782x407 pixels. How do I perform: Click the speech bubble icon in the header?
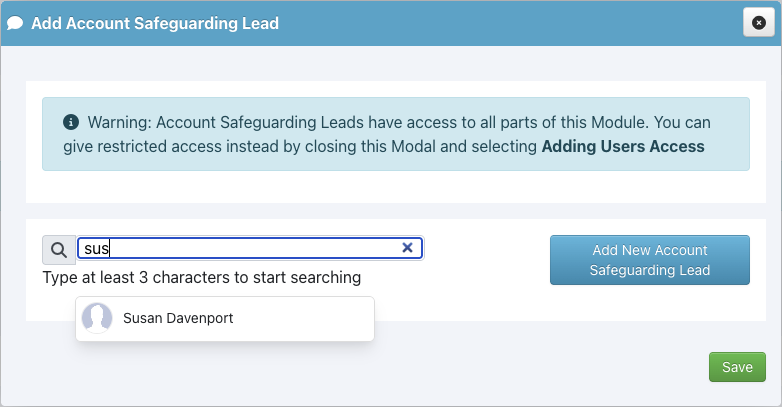click(15, 23)
